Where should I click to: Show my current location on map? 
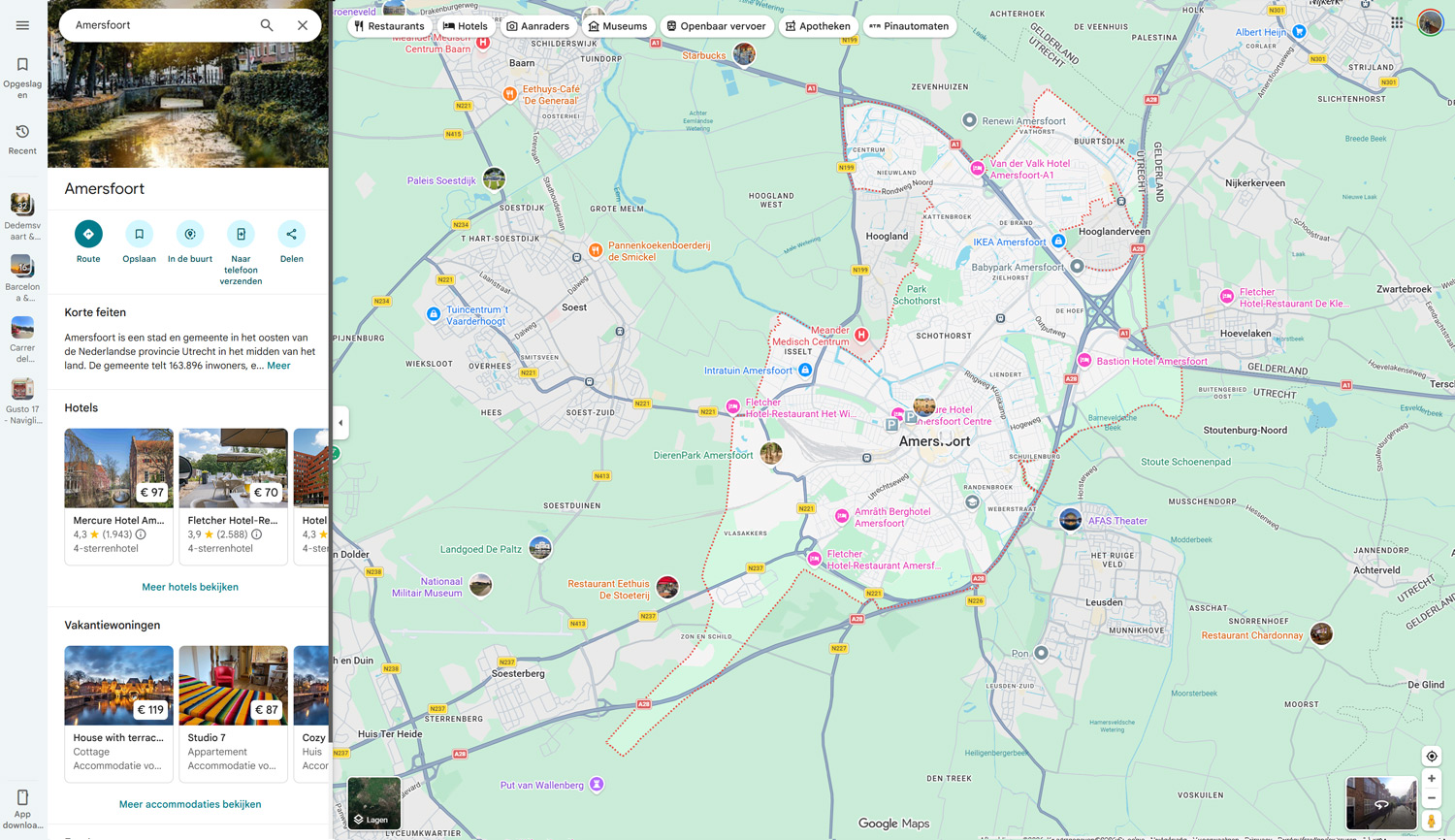point(1431,756)
